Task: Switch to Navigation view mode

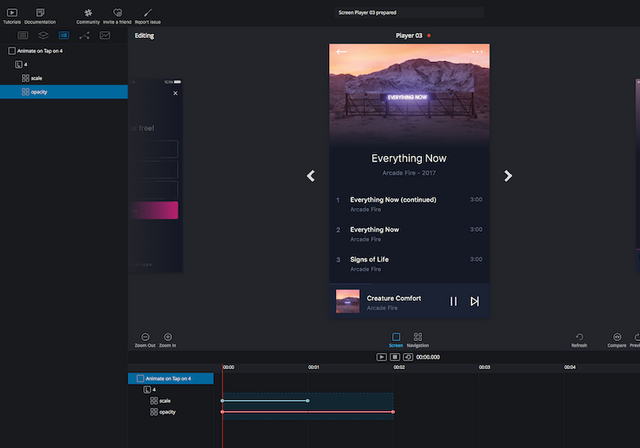Action: coord(418,337)
